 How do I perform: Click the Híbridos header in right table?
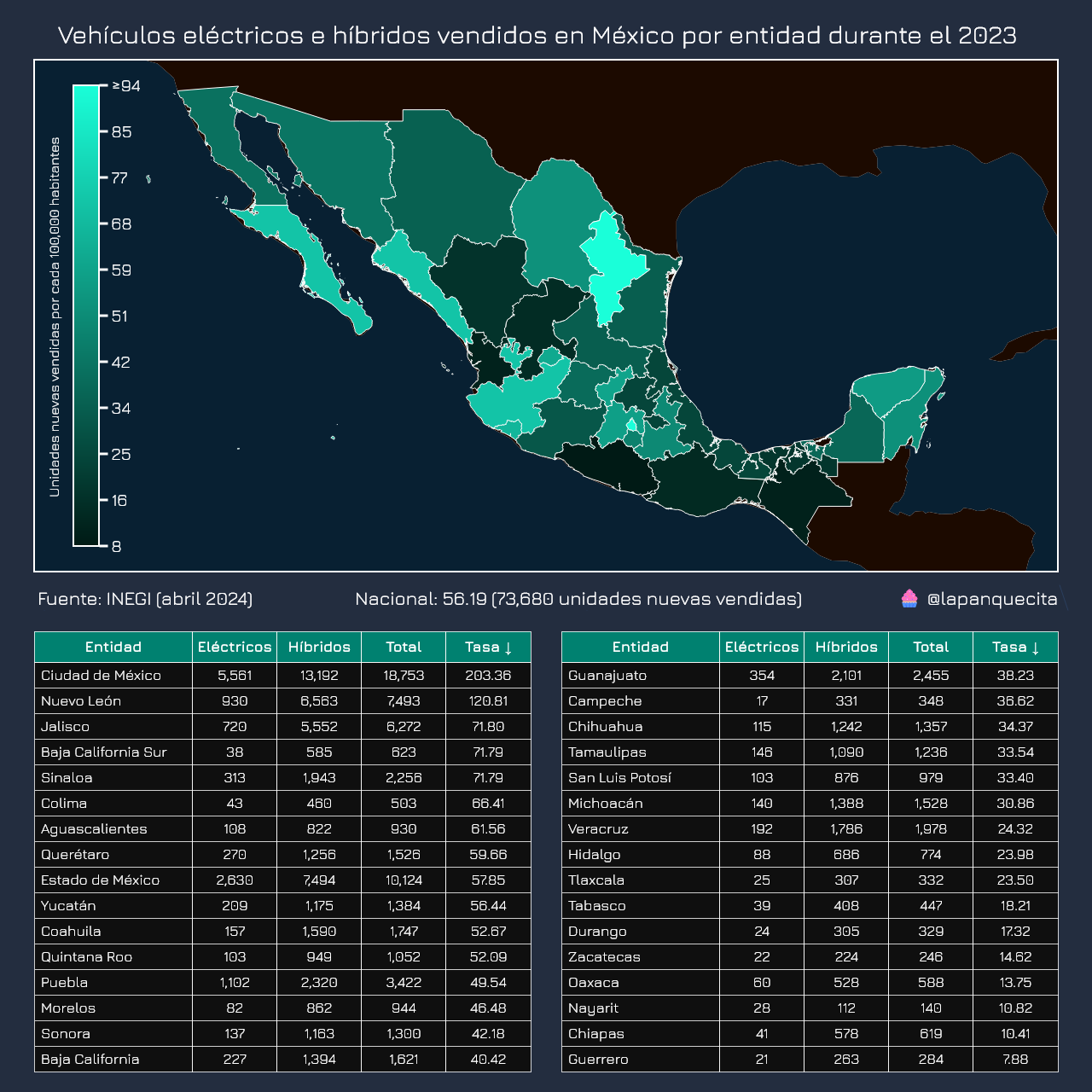click(x=846, y=647)
